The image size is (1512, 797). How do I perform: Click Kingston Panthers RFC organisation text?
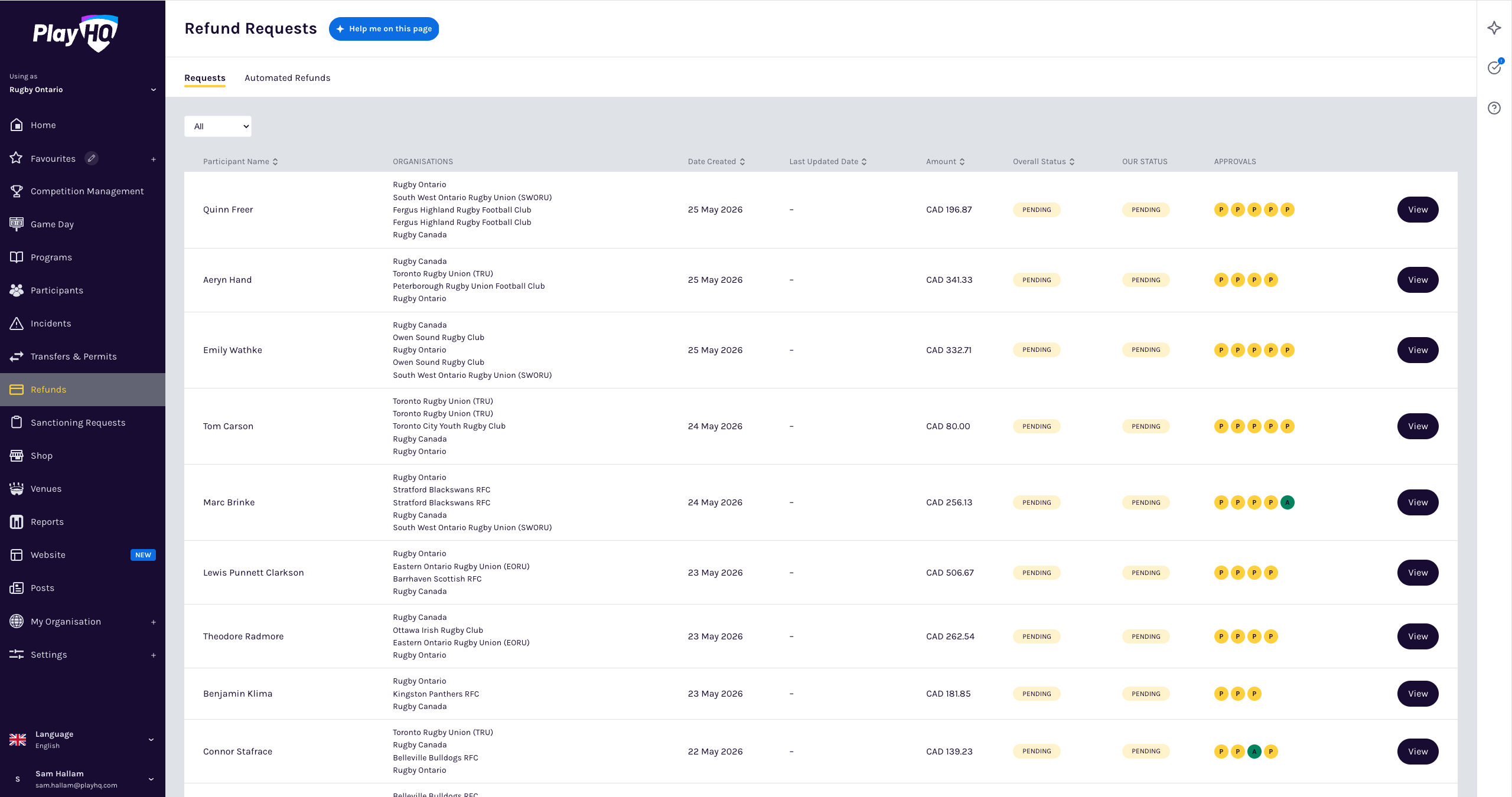pyautogui.click(x=436, y=694)
